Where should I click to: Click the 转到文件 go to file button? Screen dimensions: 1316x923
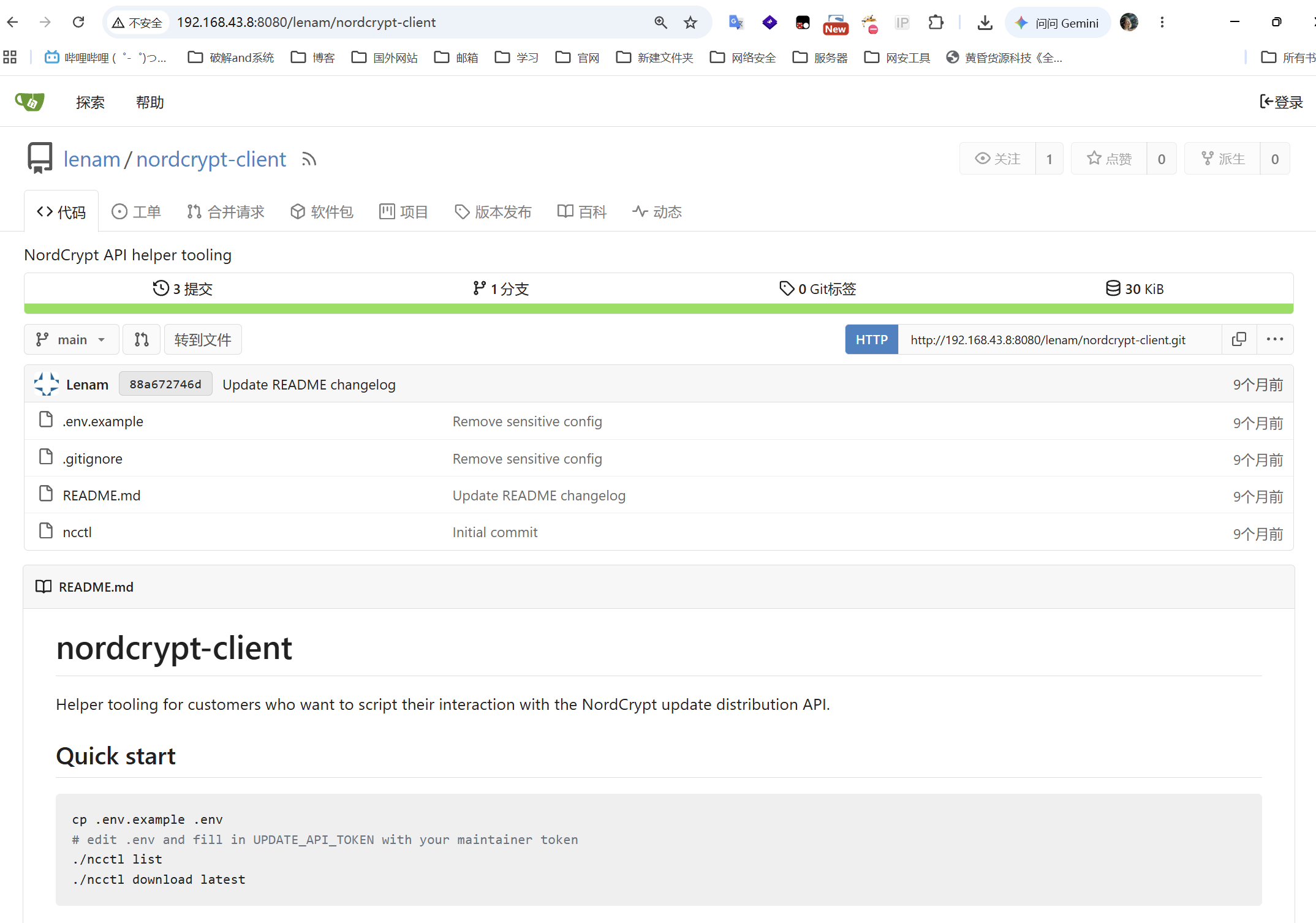pyautogui.click(x=203, y=339)
